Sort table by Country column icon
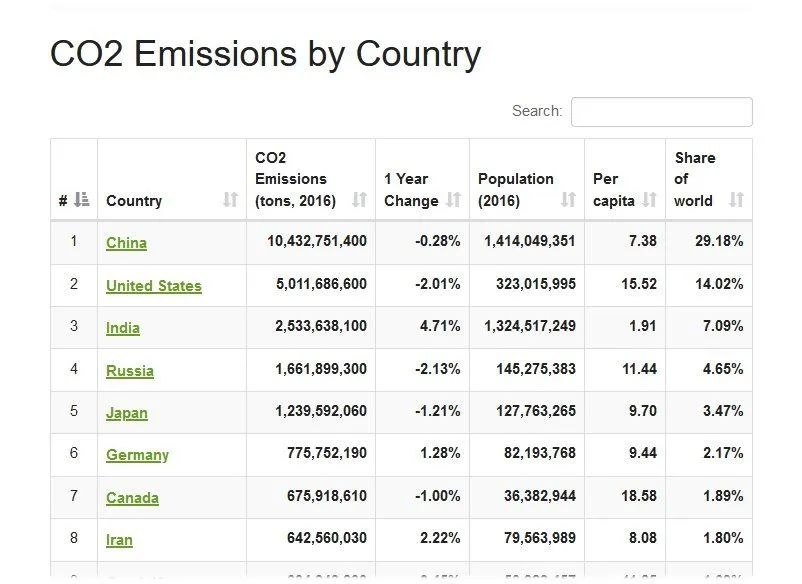This screenshot has height=584, width=802. tap(230, 200)
